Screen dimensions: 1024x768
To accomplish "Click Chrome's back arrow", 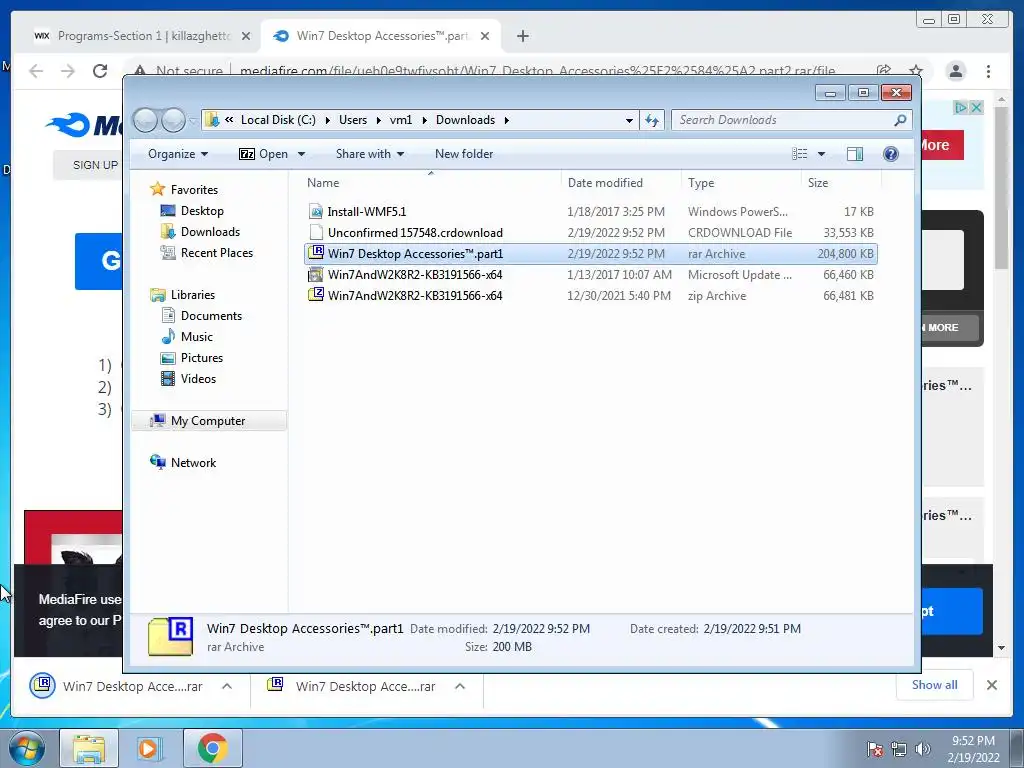I will pos(36,71).
